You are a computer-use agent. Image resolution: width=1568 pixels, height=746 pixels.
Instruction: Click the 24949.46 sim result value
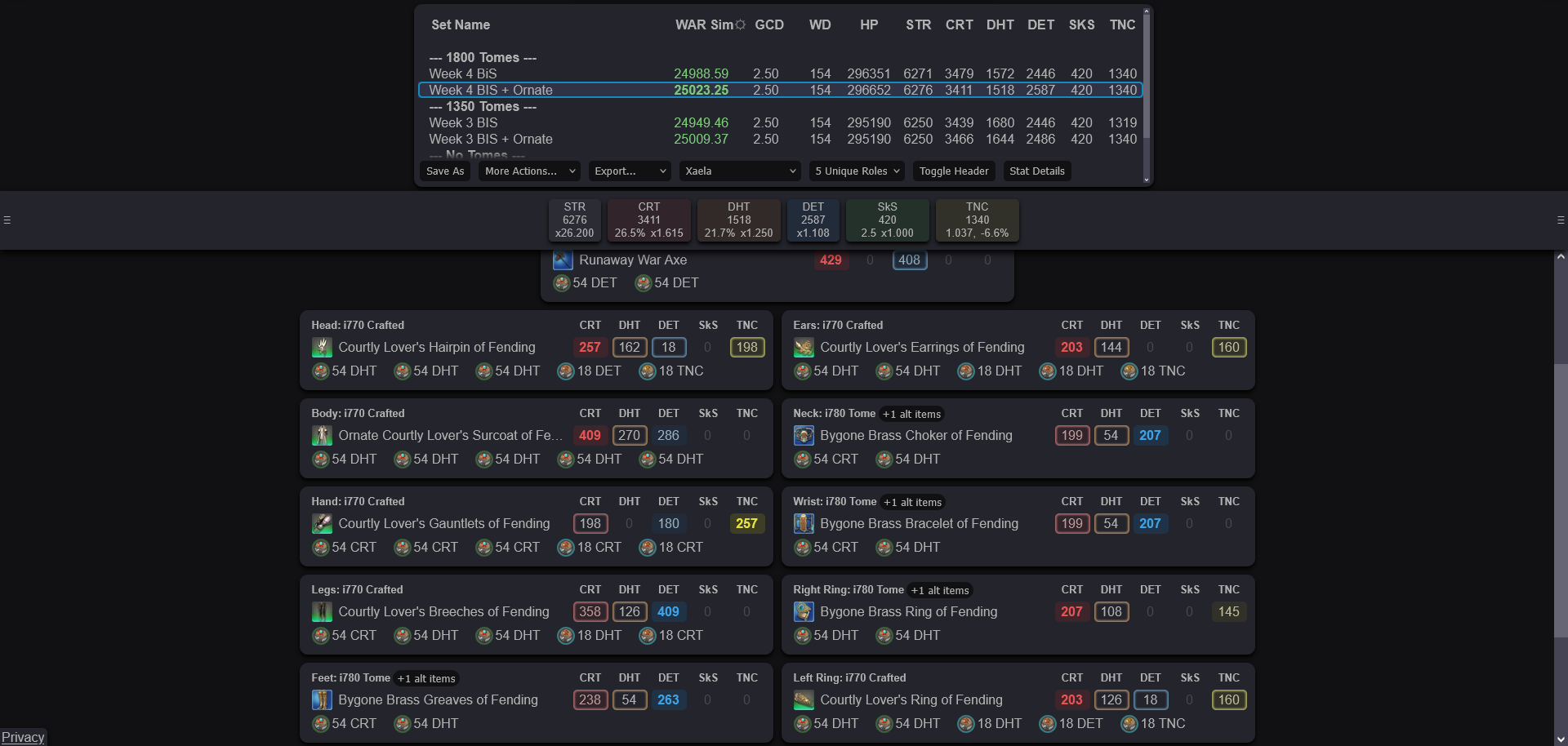(x=702, y=123)
